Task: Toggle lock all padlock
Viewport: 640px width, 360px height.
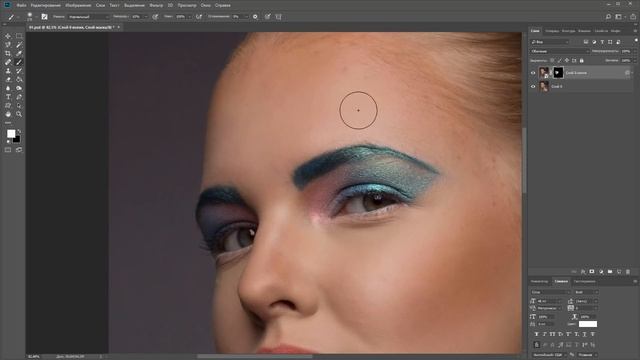Action: click(x=582, y=60)
